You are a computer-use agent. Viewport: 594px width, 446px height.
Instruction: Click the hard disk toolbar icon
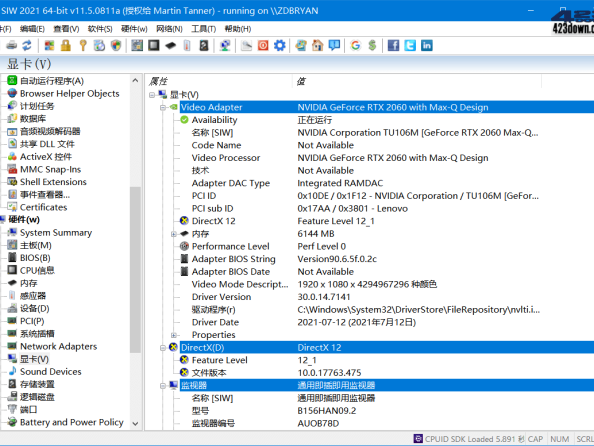tap(204, 45)
